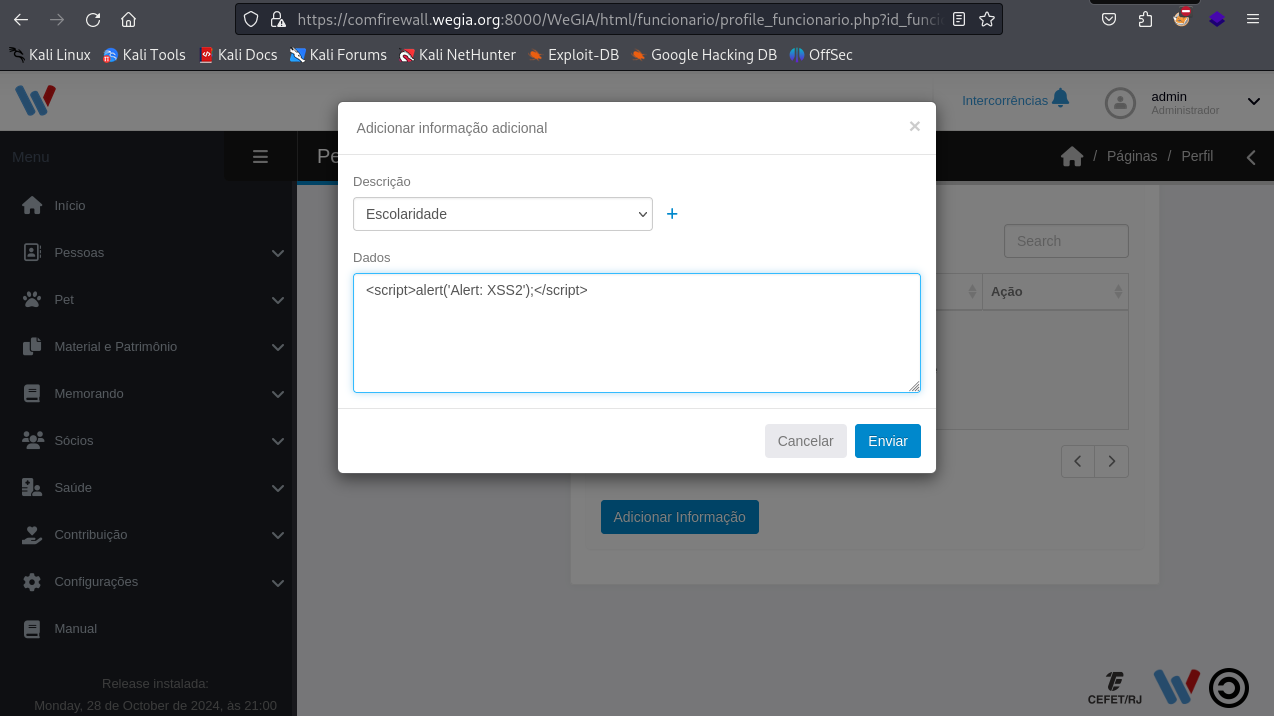Screen dimensions: 1274x716
Task: Expand the Pet sidebar menu
Action: click(x=148, y=300)
